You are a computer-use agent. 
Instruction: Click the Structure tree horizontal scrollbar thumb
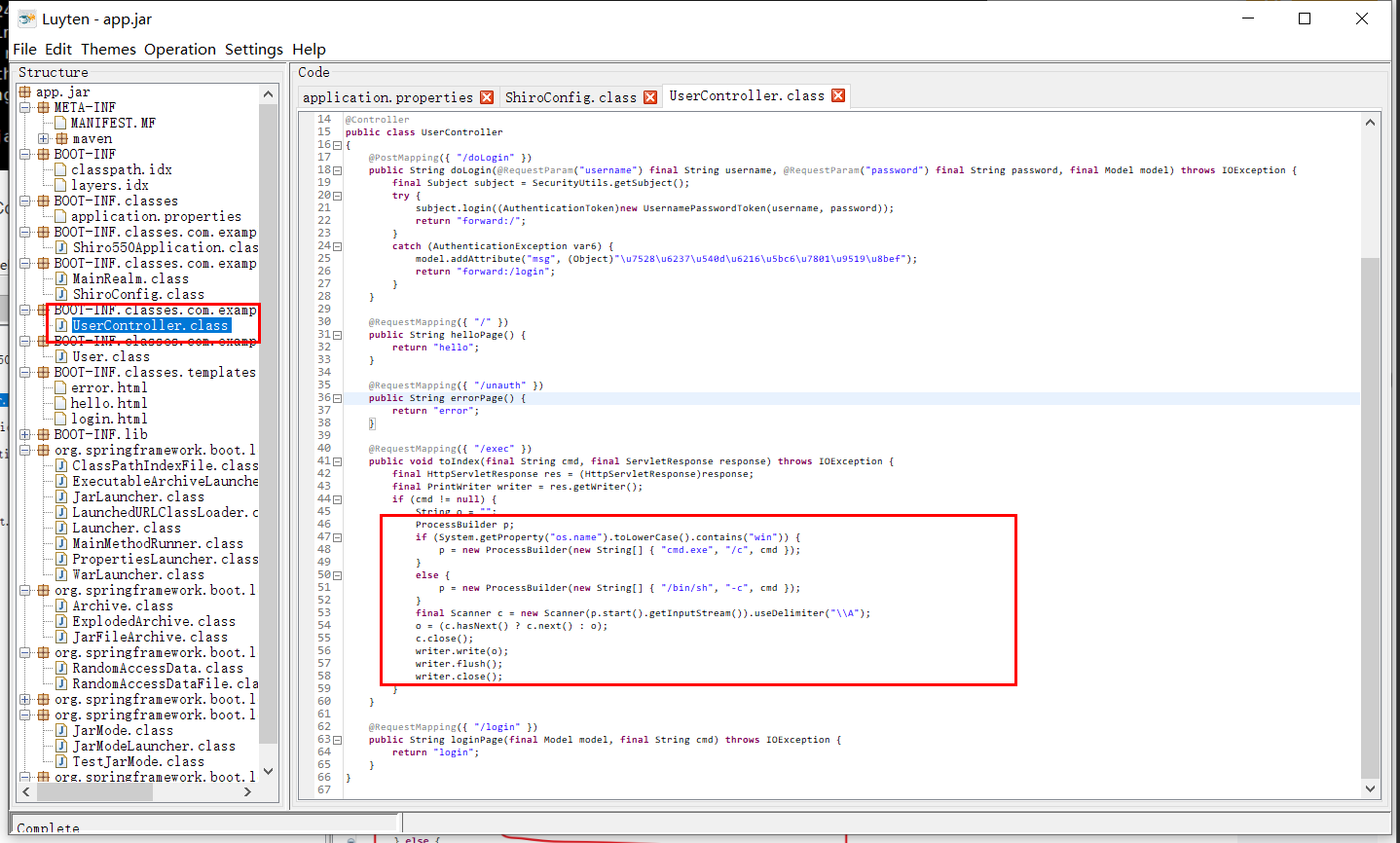94,791
